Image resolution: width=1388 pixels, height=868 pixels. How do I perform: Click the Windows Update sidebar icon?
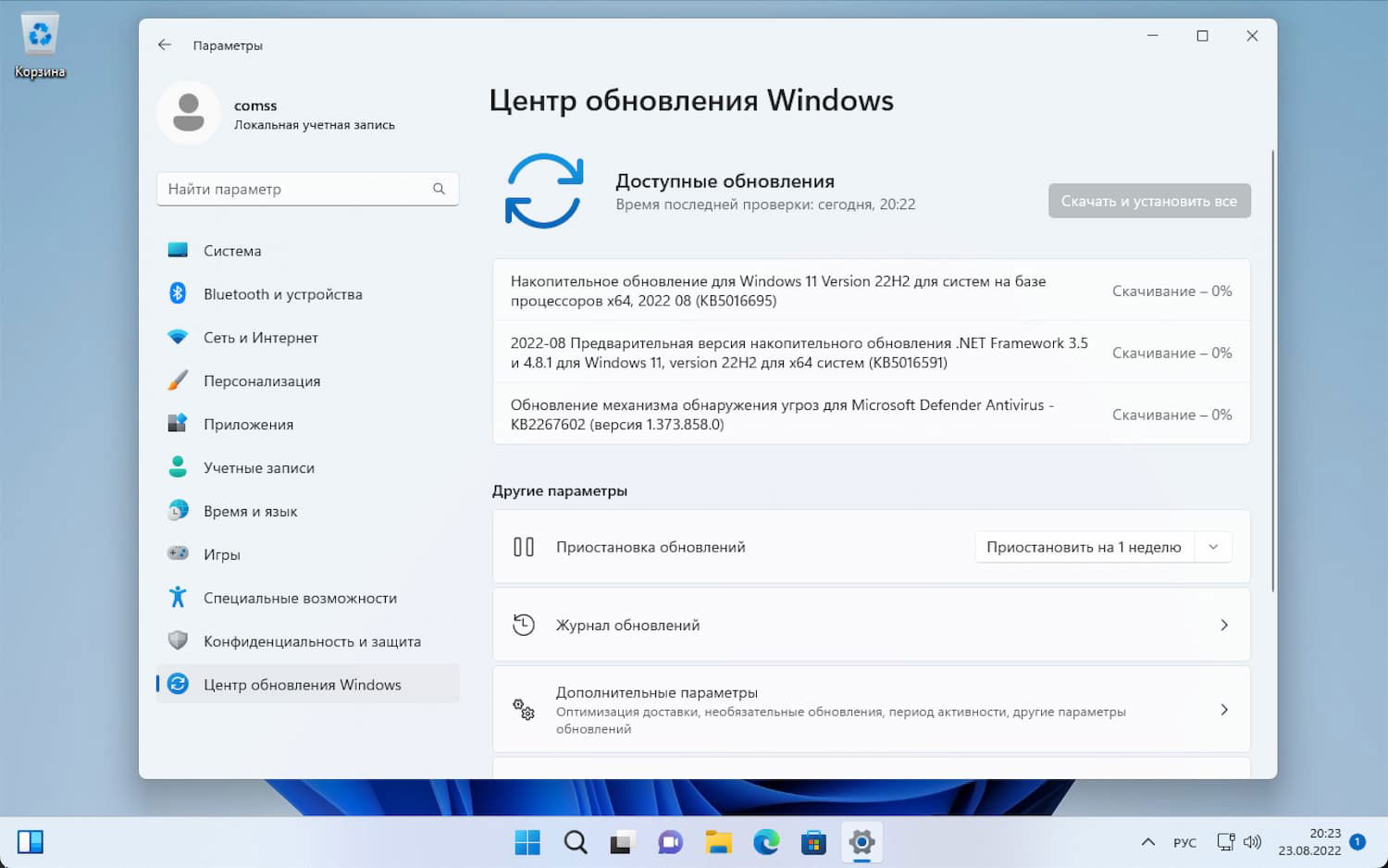click(178, 684)
